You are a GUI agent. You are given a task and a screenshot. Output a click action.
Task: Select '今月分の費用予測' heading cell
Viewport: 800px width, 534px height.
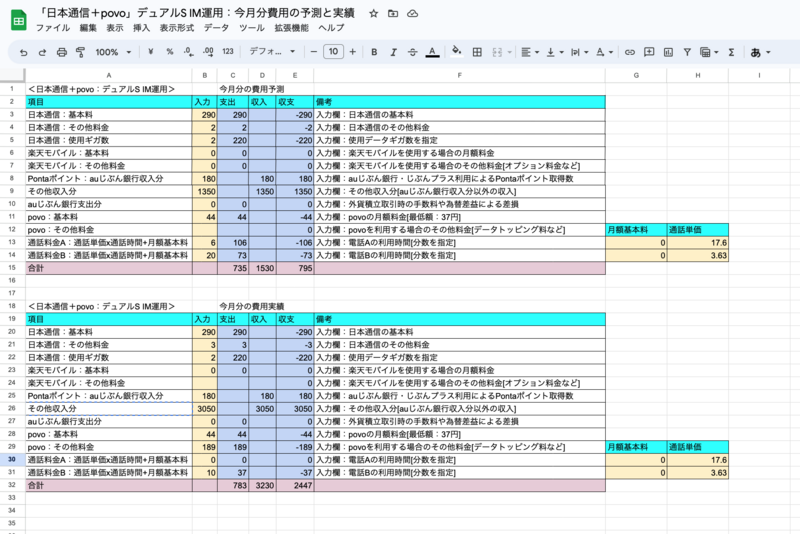coord(252,89)
